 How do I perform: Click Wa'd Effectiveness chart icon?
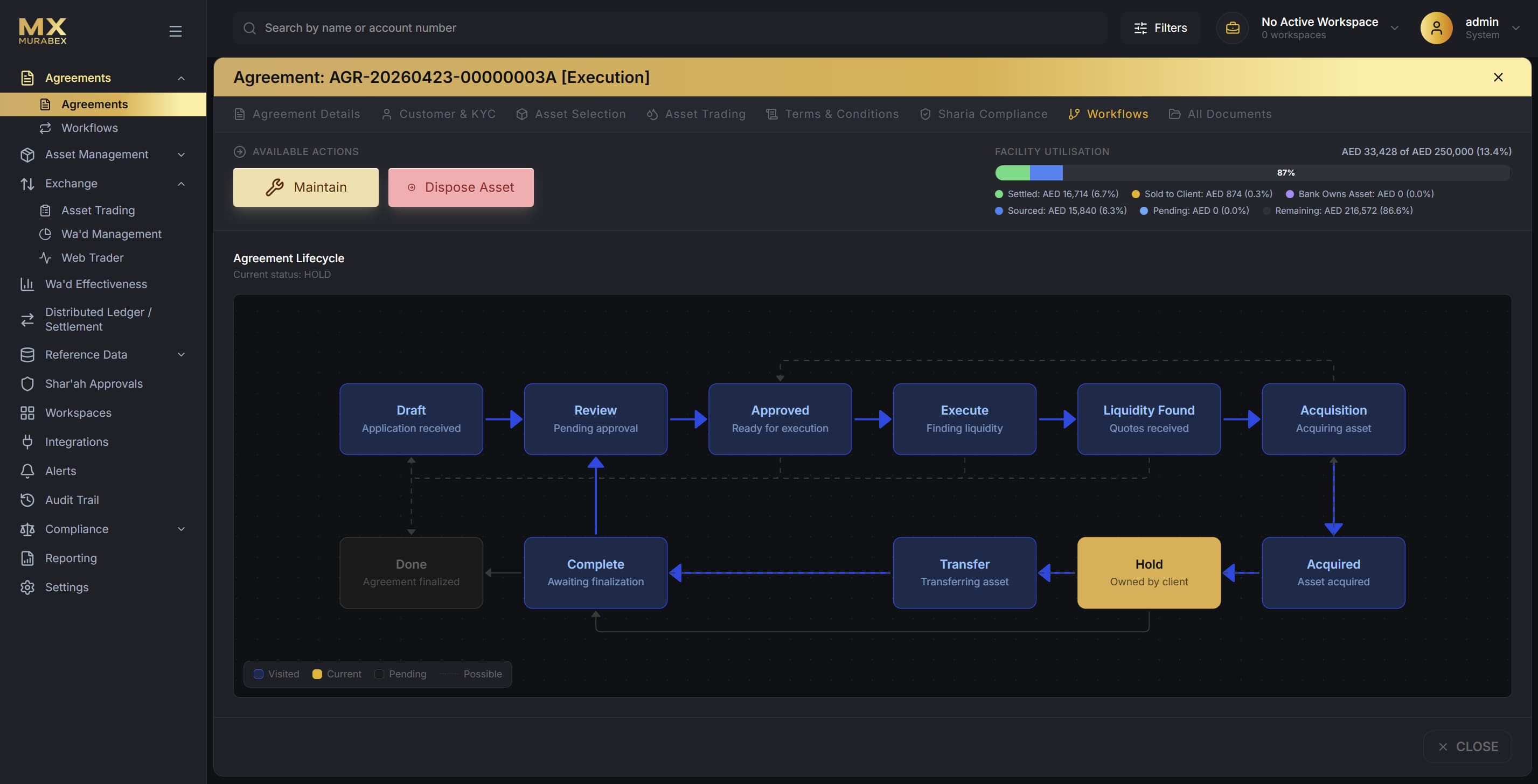point(27,284)
